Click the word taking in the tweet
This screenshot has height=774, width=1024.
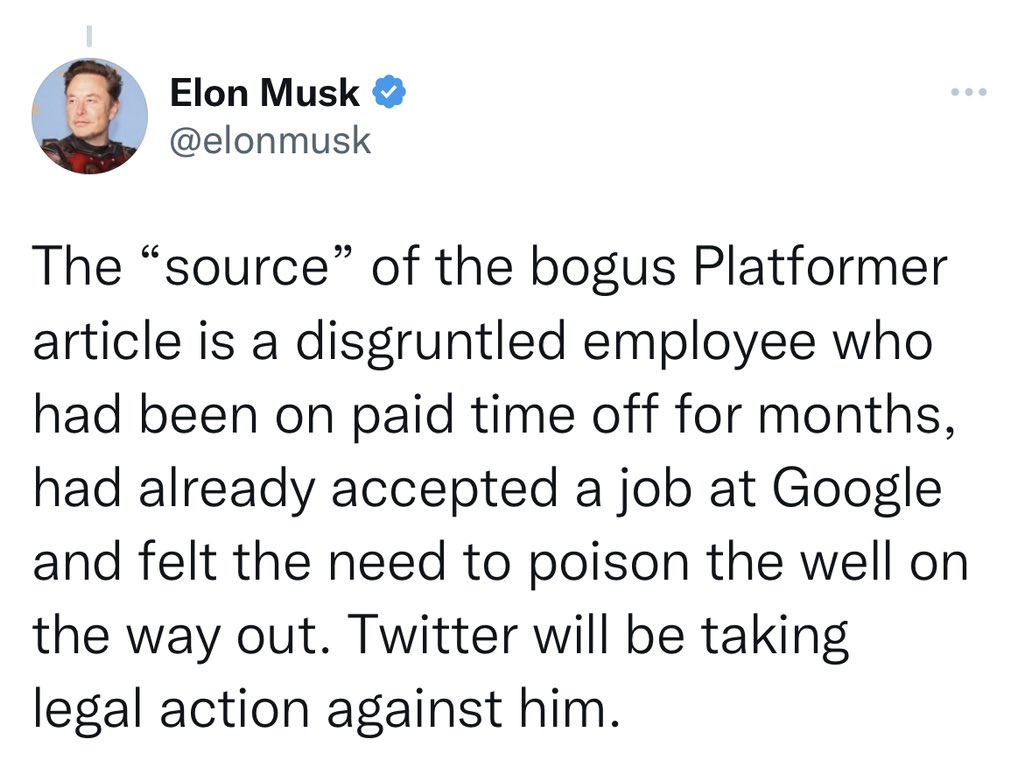[x=775, y=637]
